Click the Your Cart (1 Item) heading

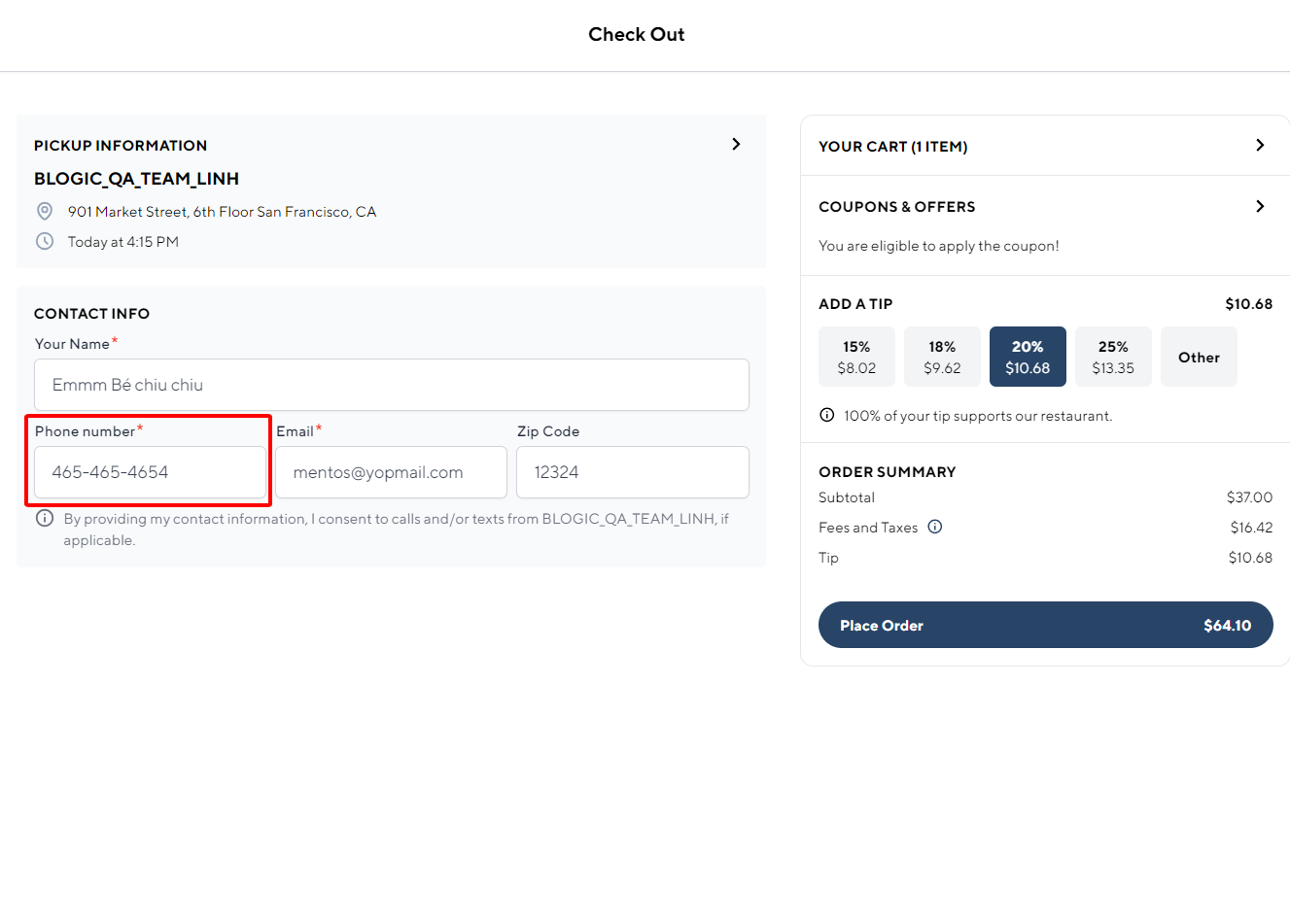[892, 147]
